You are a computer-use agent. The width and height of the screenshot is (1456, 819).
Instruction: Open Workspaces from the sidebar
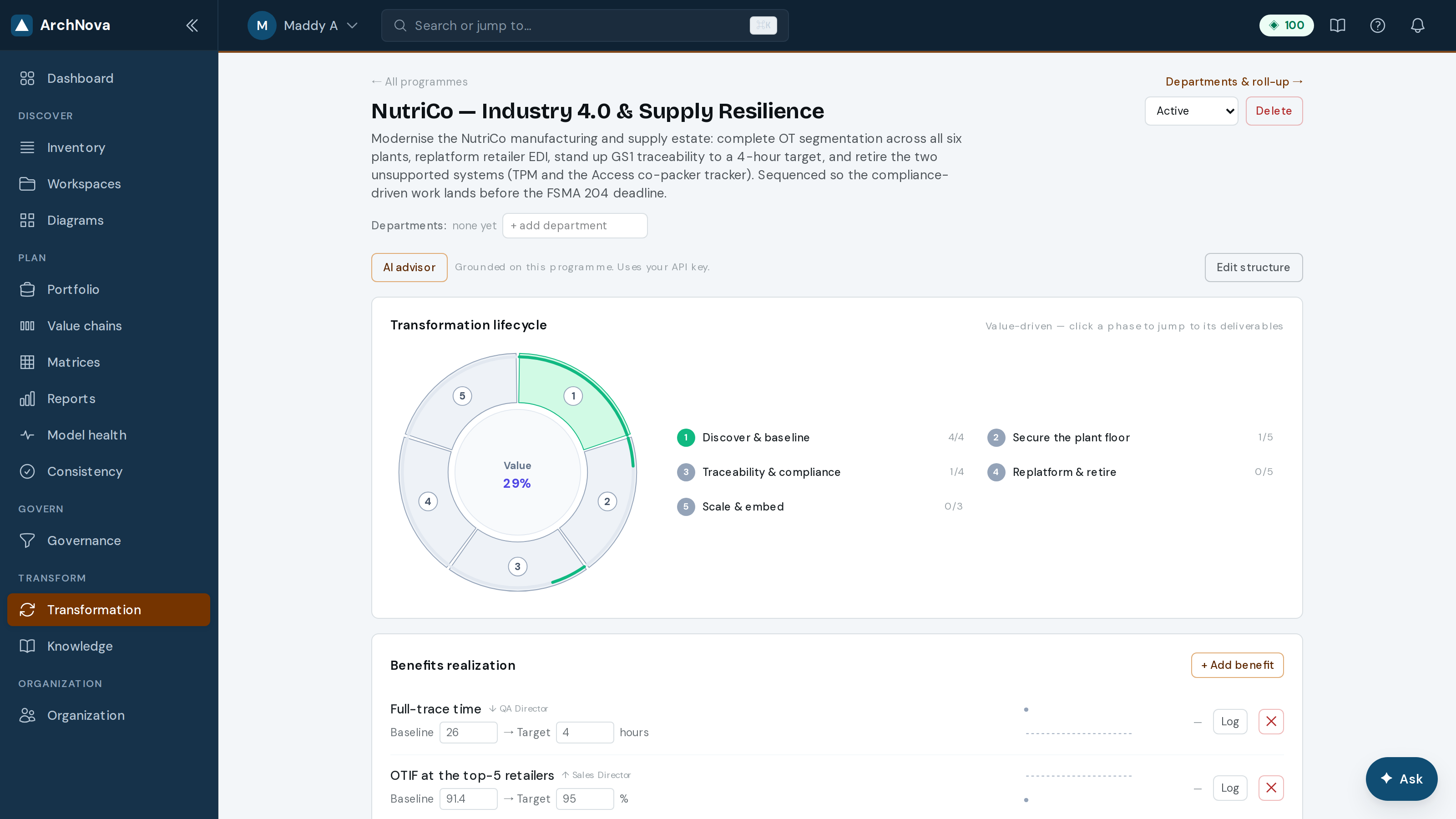(x=109, y=184)
